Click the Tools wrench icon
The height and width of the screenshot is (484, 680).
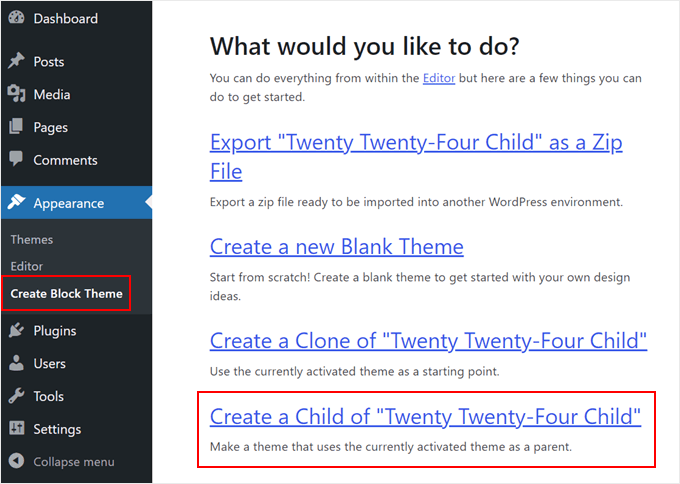(x=16, y=397)
